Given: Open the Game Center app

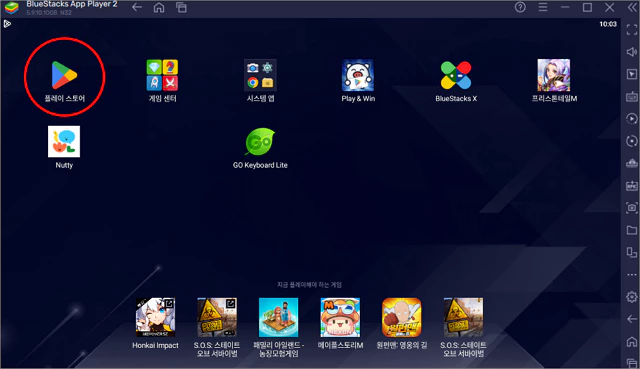Looking at the screenshot, I should (x=162, y=75).
